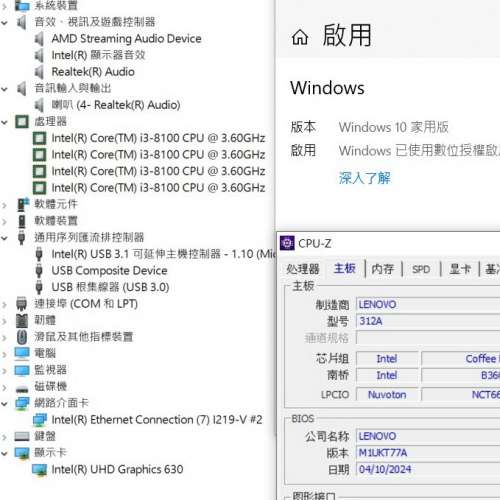Expand the 連接埠 (COM 和 LPT) category
The width and height of the screenshot is (500, 500).
[4, 304]
